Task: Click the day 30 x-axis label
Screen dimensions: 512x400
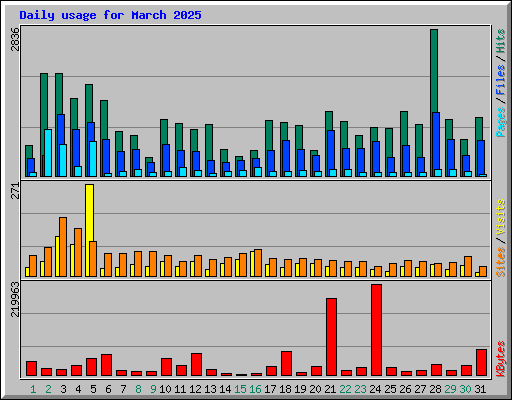Action: (465, 389)
